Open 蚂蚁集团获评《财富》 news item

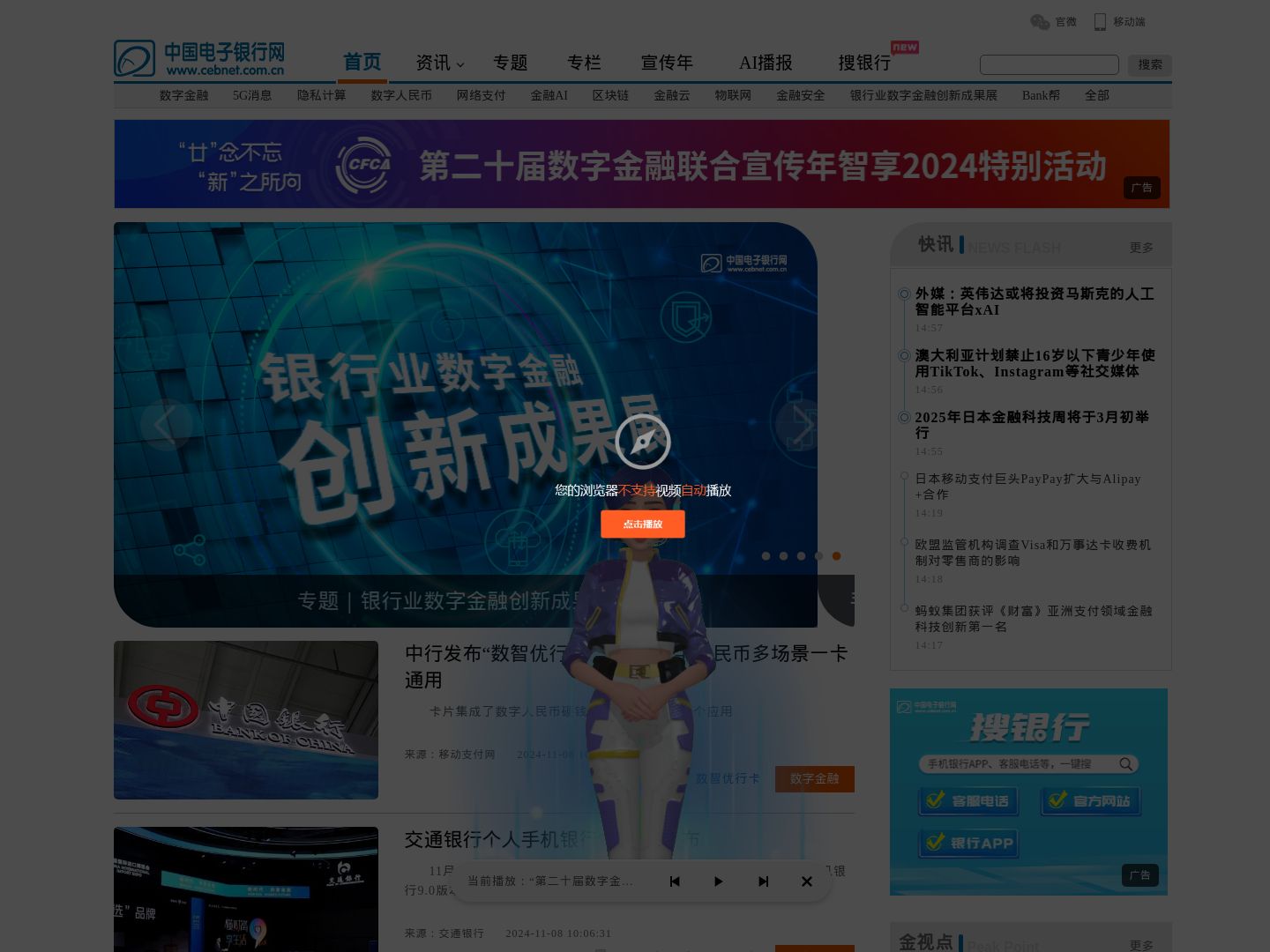[x=1034, y=619]
